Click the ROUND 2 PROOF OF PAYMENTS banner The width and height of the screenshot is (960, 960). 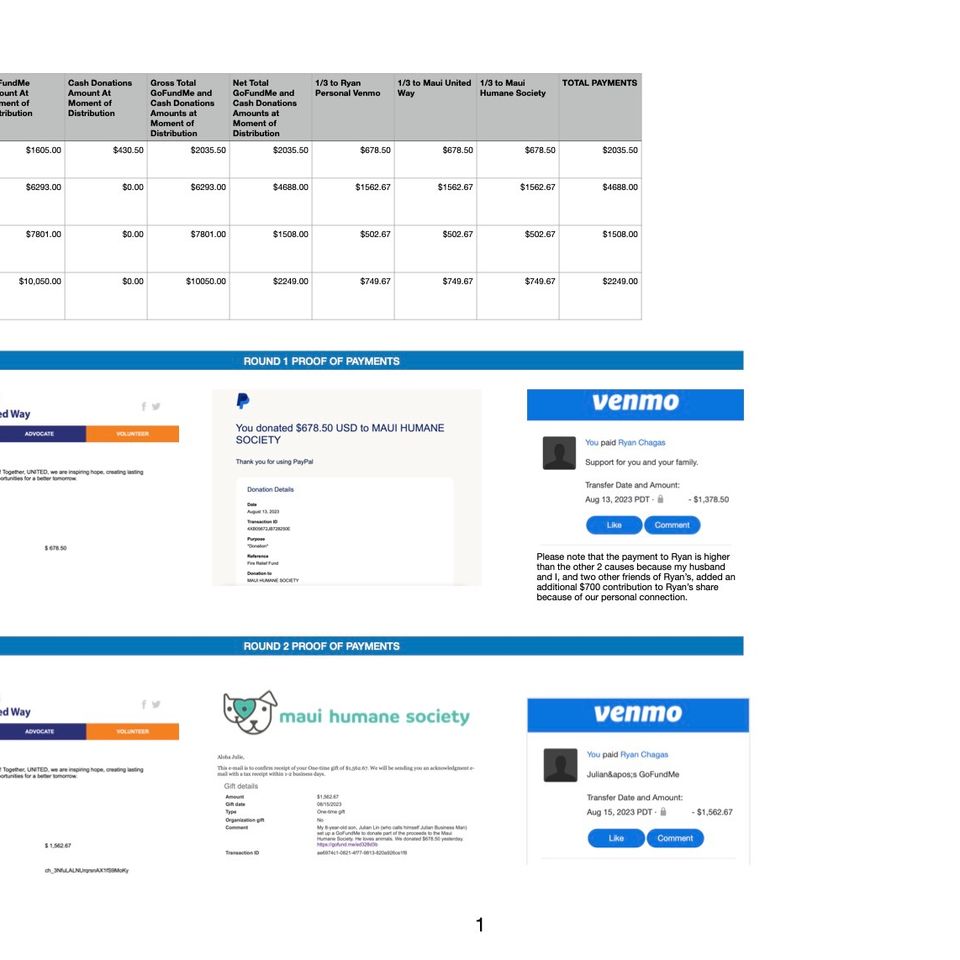[372, 646]
